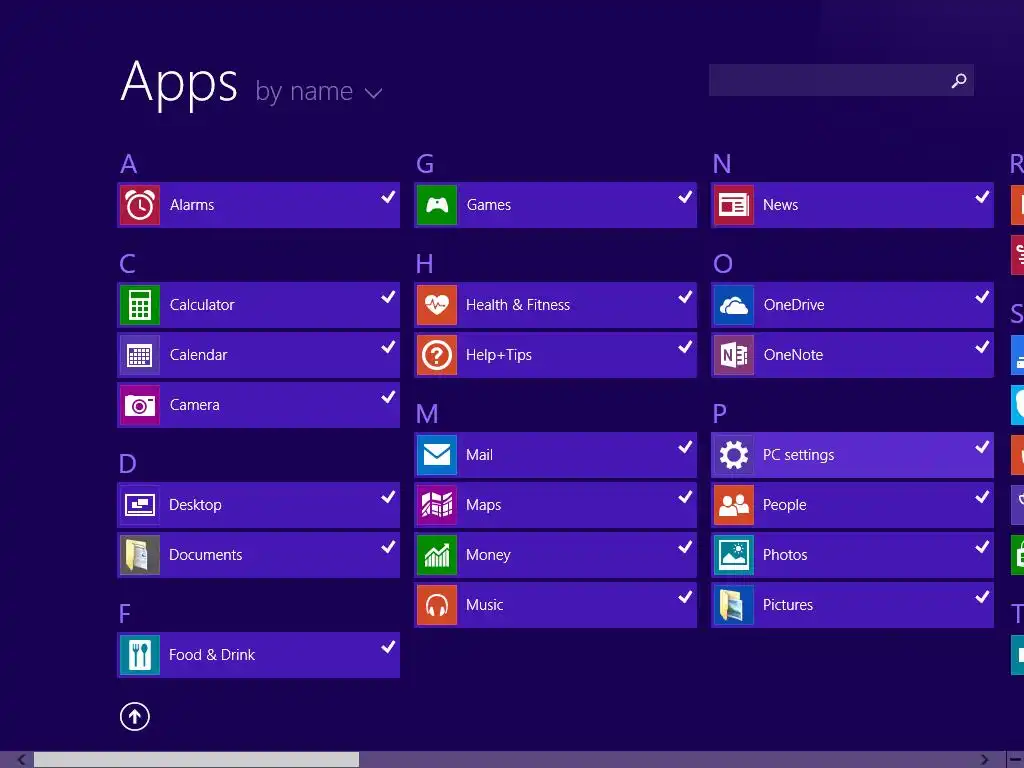1024x768 pixels.
Task: Open the Help+Tips question mark icon
Action: coord(437,355)
